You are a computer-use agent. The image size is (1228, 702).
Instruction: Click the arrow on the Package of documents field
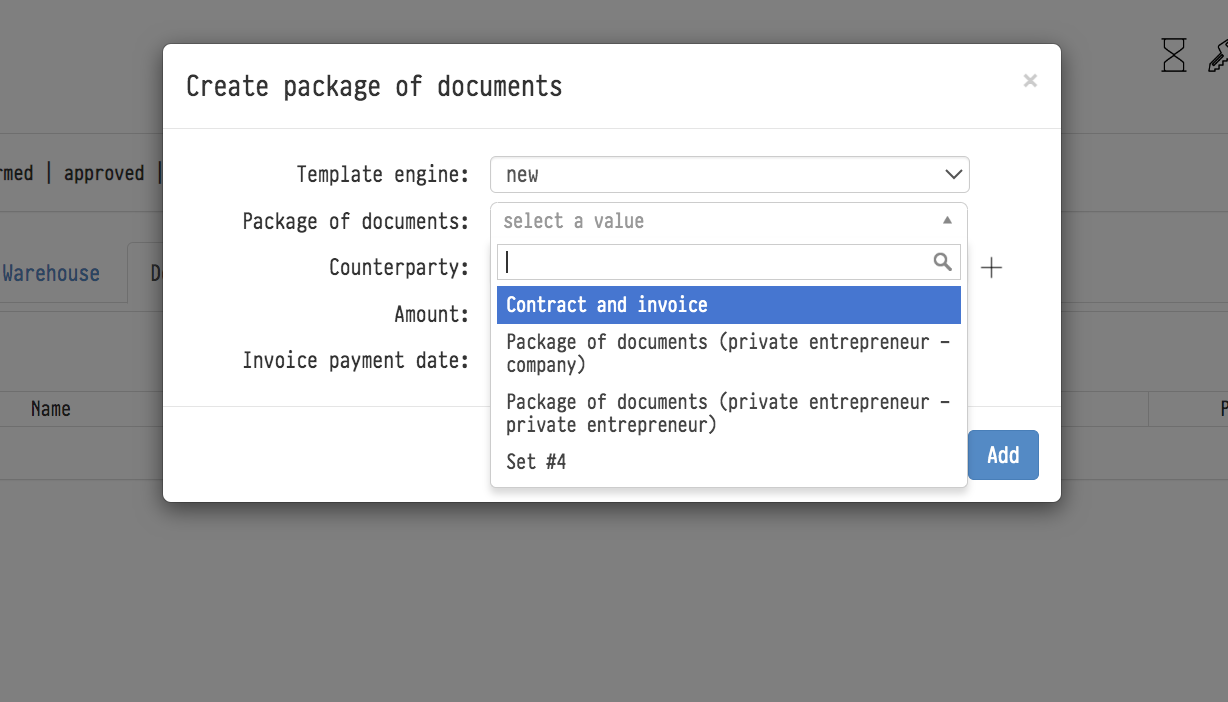tap(947, 221)
